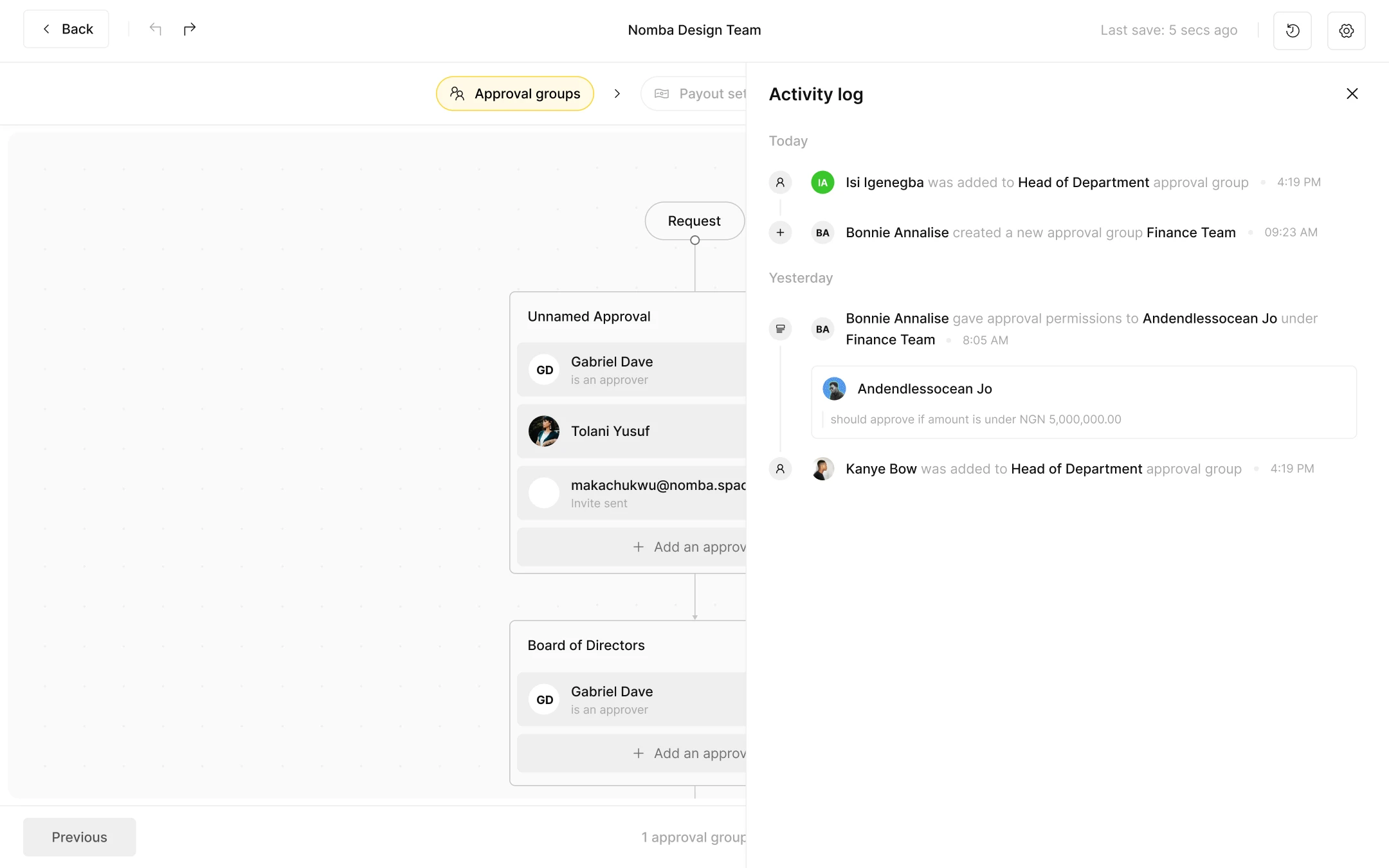Click the undo arrow icon
1389x868 pixels.
tap(155, 29)
